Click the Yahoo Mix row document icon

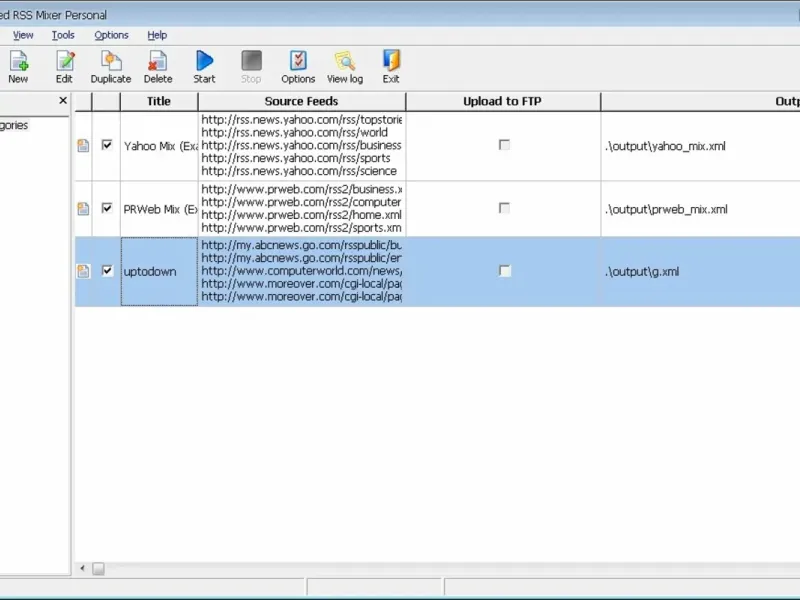pos(83,146)
